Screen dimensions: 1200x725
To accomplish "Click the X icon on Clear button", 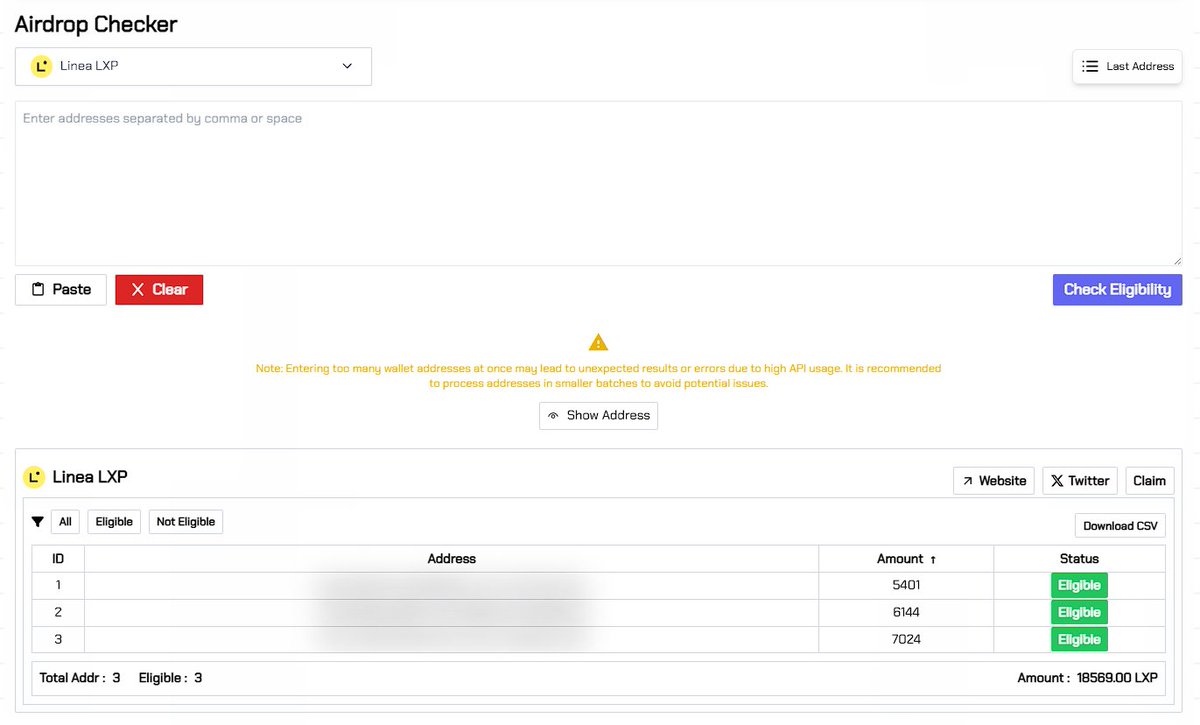I will [138, 289].
